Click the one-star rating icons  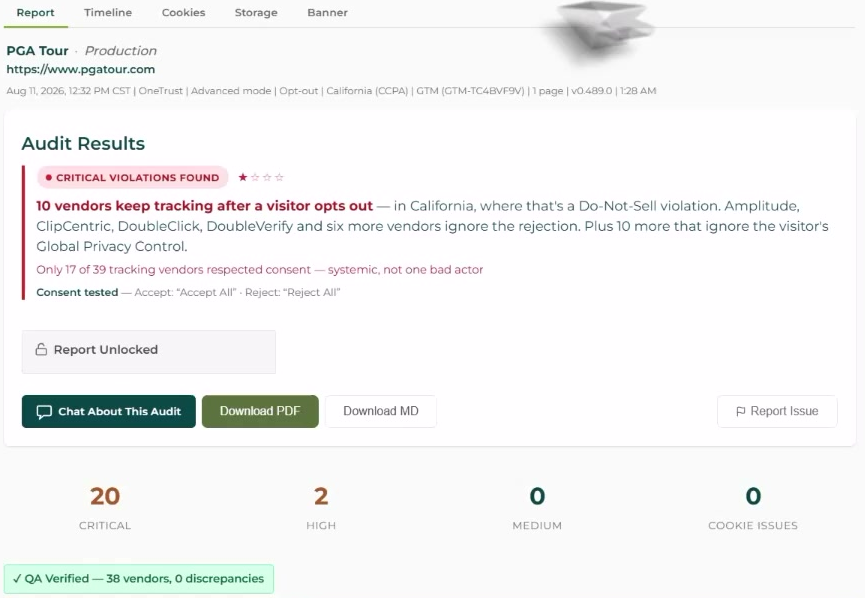click(261, 177)
